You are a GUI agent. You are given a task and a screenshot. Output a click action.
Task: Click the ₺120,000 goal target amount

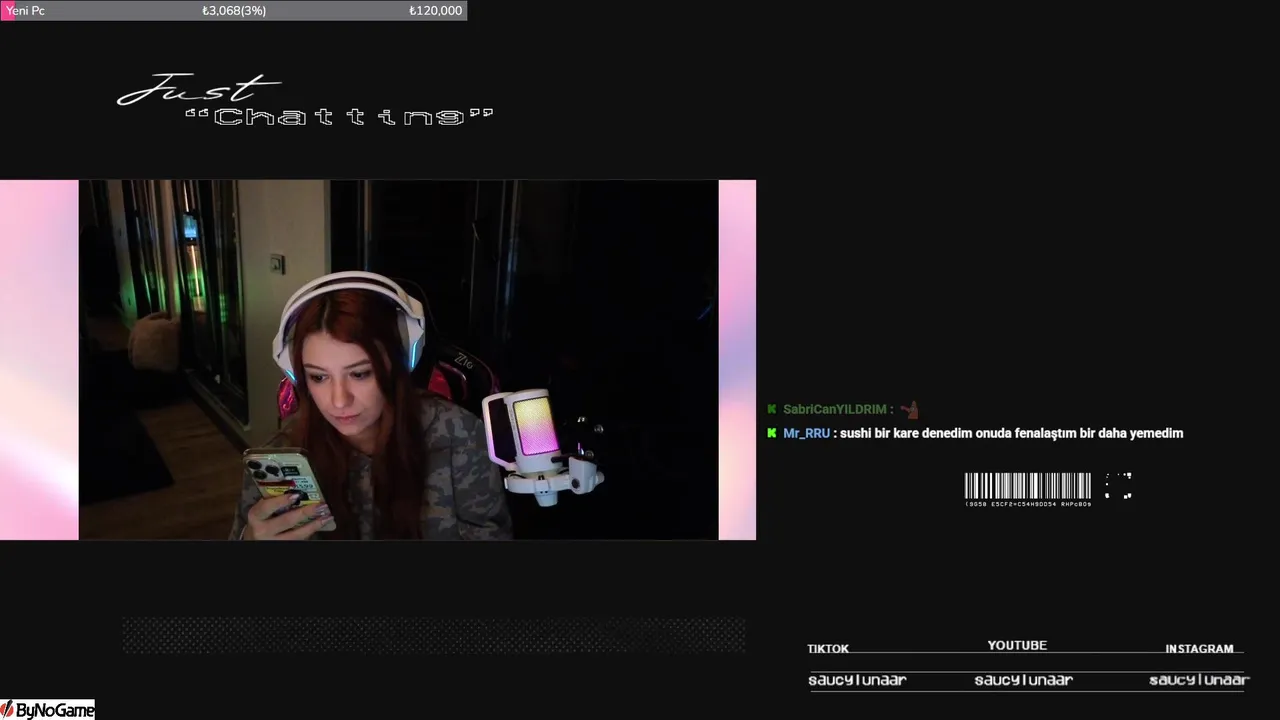point(435,10)
